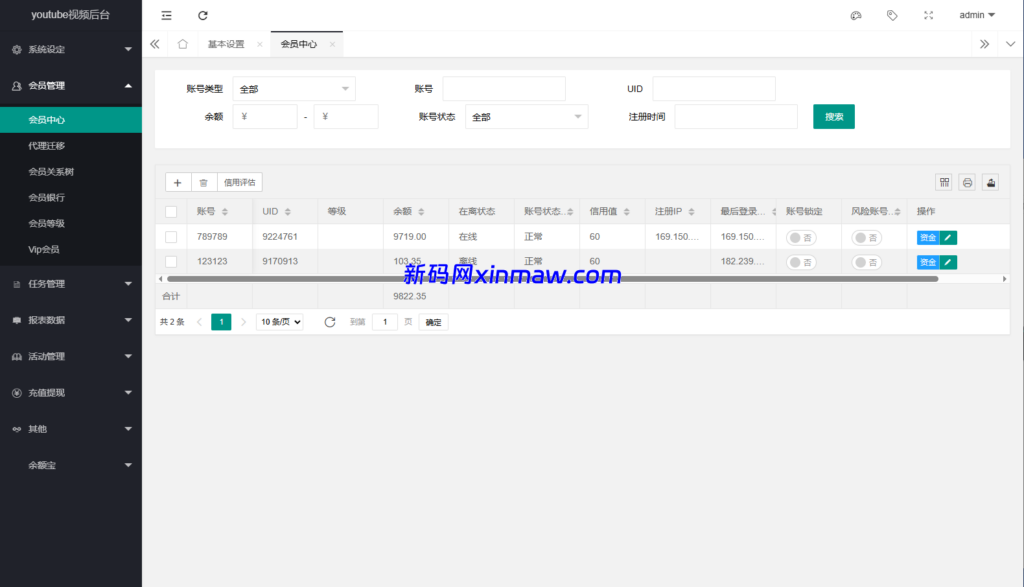Focus the UID search input

point(714,89)
